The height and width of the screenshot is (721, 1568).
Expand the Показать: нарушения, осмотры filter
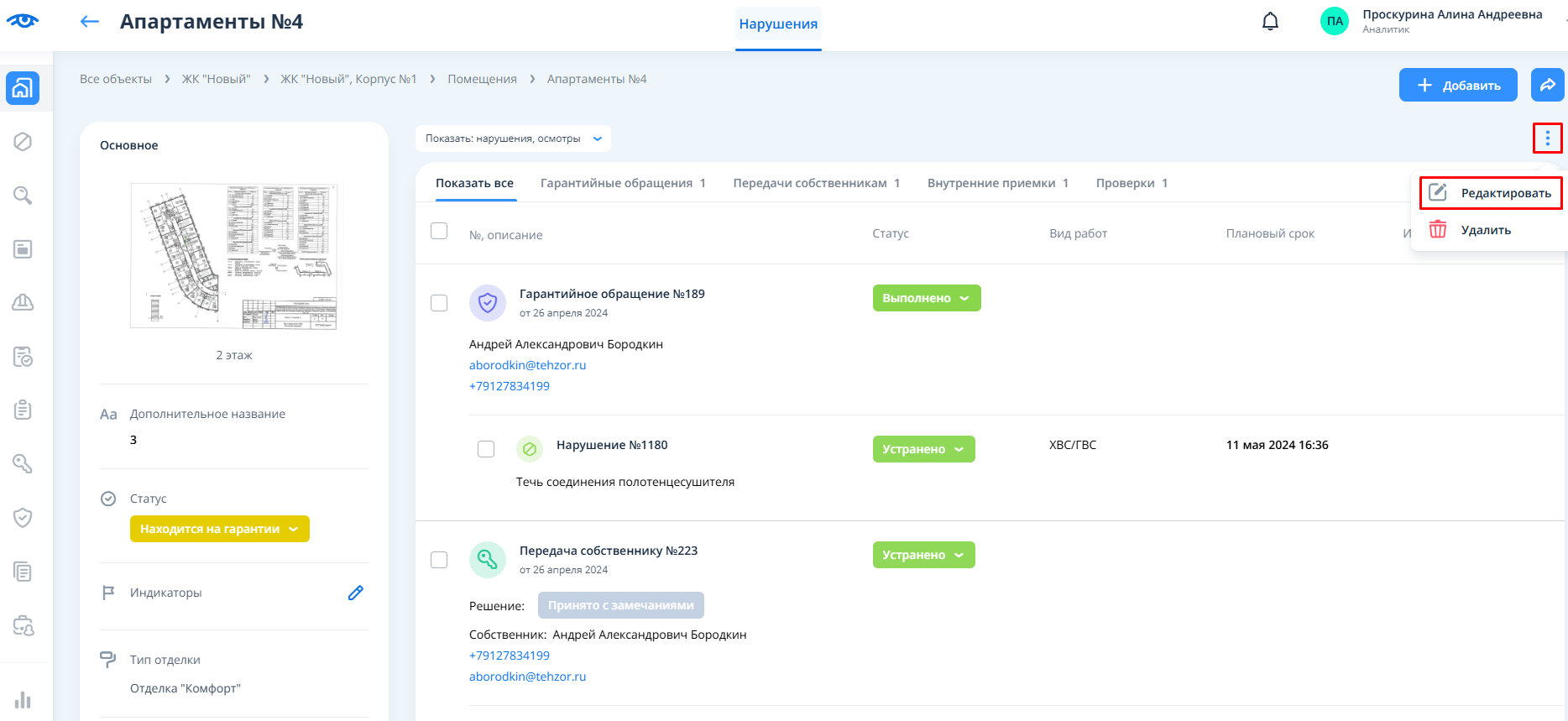(513, 138)
